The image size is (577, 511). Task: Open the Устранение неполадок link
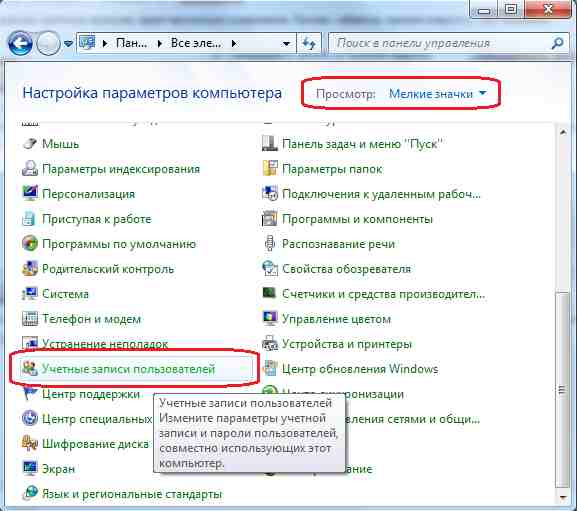tap(105, 344)
